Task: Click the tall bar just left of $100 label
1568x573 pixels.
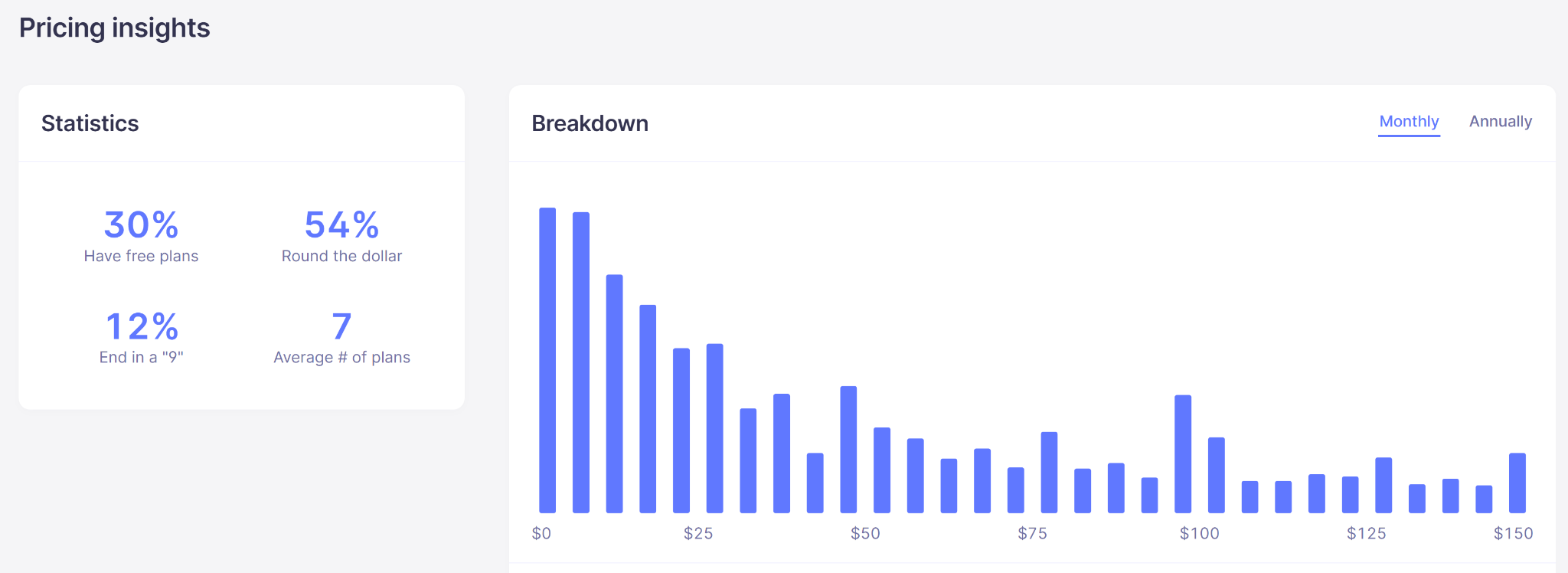Action: tap(1183, 453)
